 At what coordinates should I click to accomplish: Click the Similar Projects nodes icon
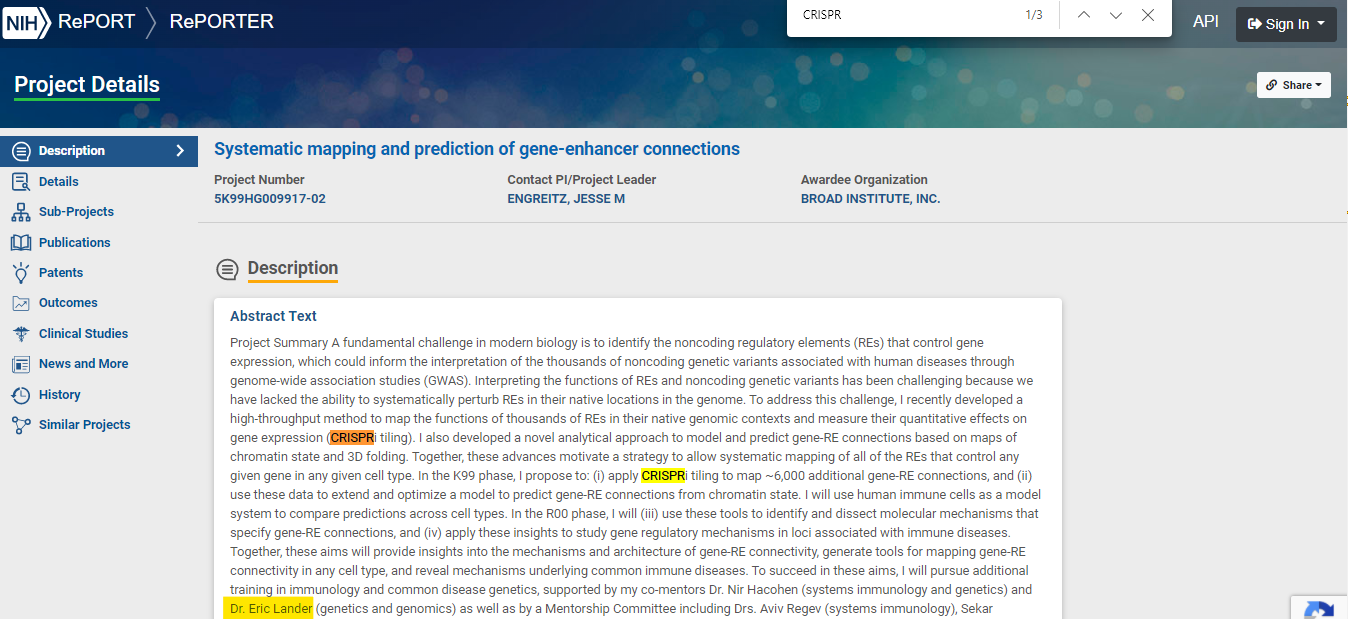tap(21, 425)
